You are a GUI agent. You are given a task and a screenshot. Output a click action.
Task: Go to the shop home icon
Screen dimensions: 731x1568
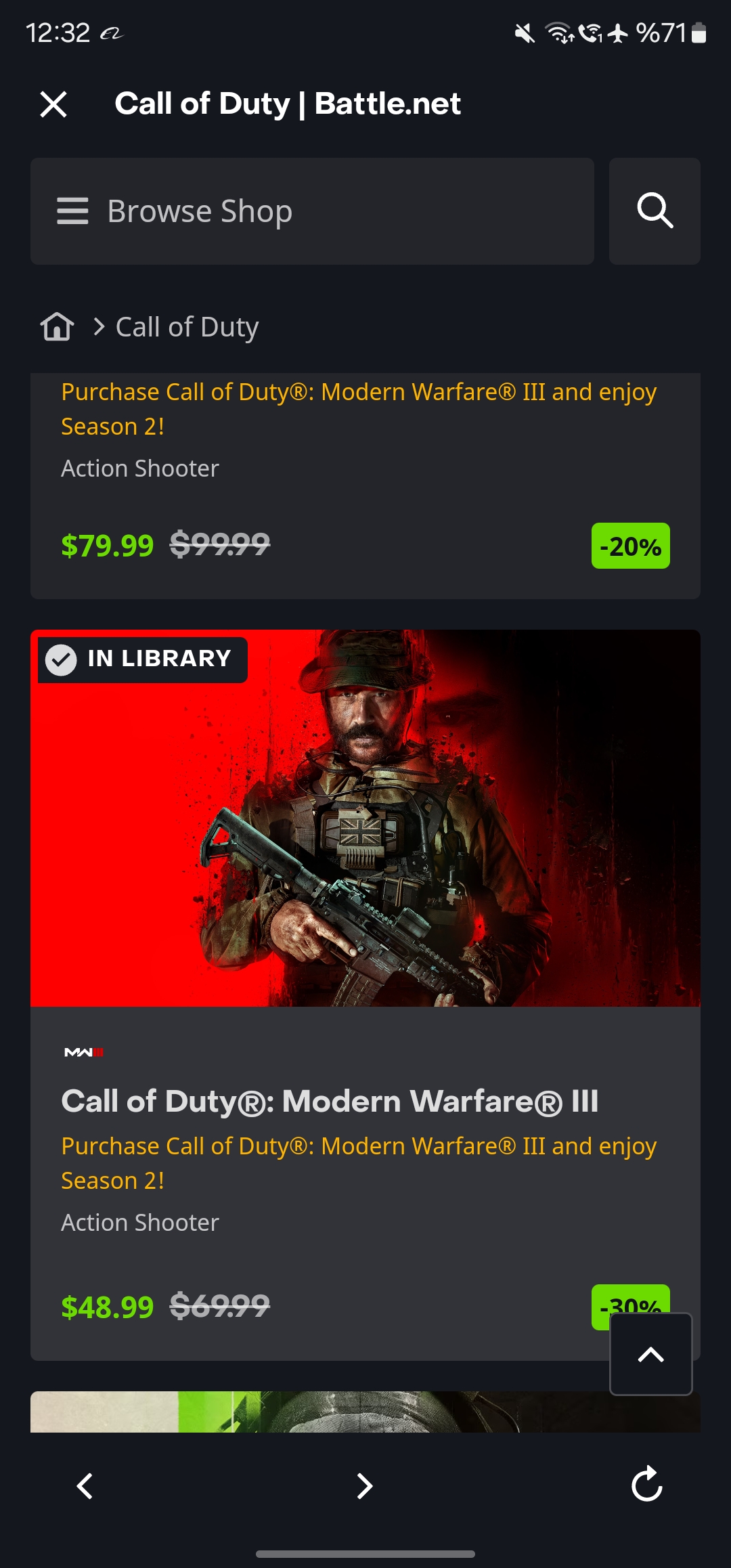57,327
